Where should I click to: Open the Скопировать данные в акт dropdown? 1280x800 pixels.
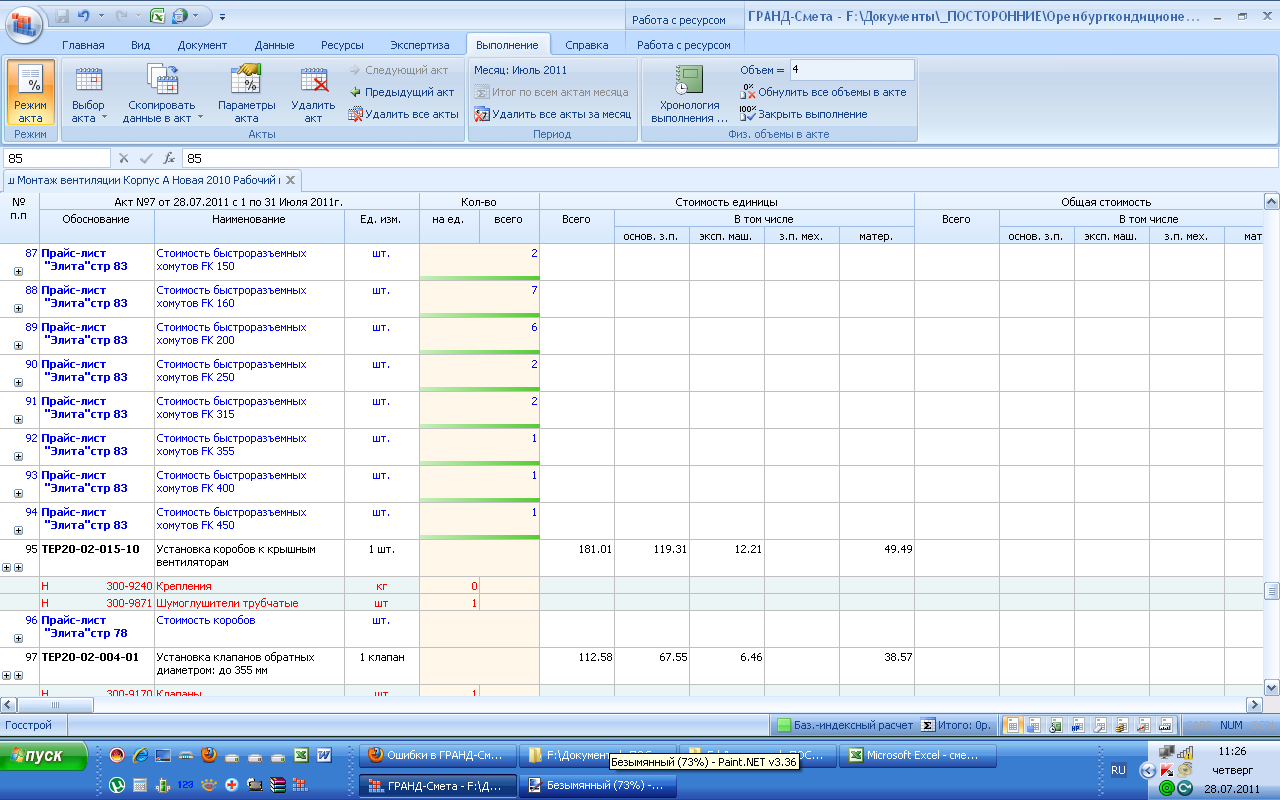click(162, 111)
